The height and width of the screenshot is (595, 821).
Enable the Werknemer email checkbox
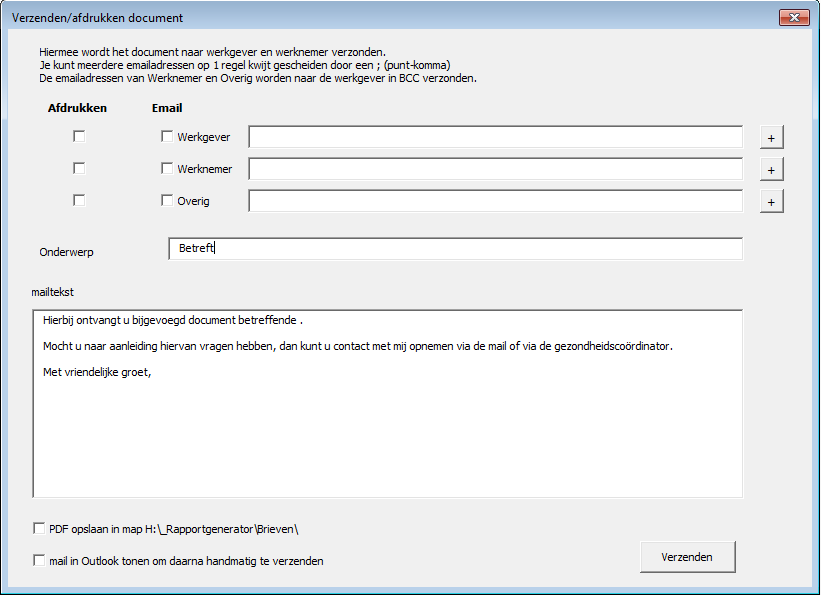pyautogui.click(x=167, y=169)
